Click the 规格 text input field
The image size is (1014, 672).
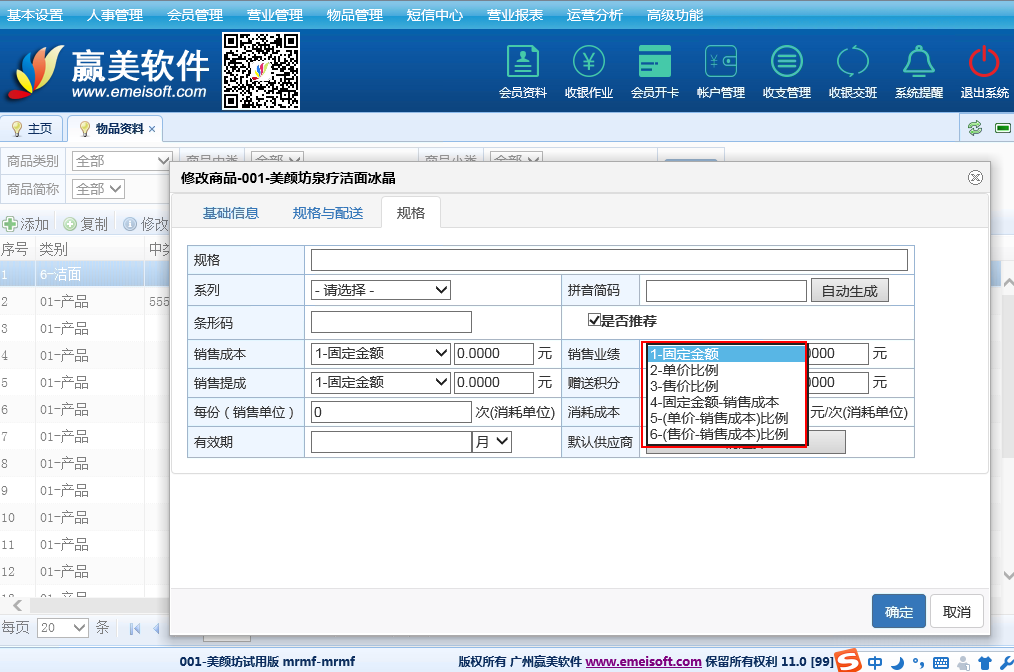[x=609, y=260]
